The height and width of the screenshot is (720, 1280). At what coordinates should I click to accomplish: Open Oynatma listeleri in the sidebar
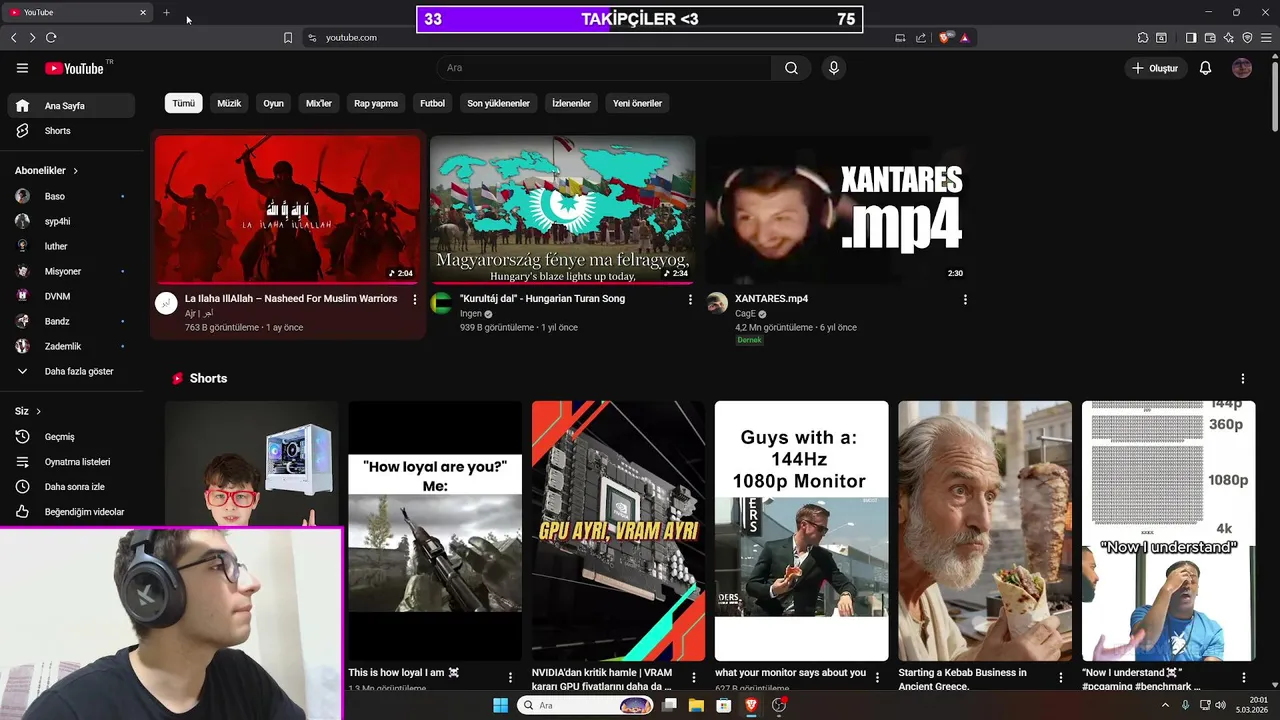[71, 462]
